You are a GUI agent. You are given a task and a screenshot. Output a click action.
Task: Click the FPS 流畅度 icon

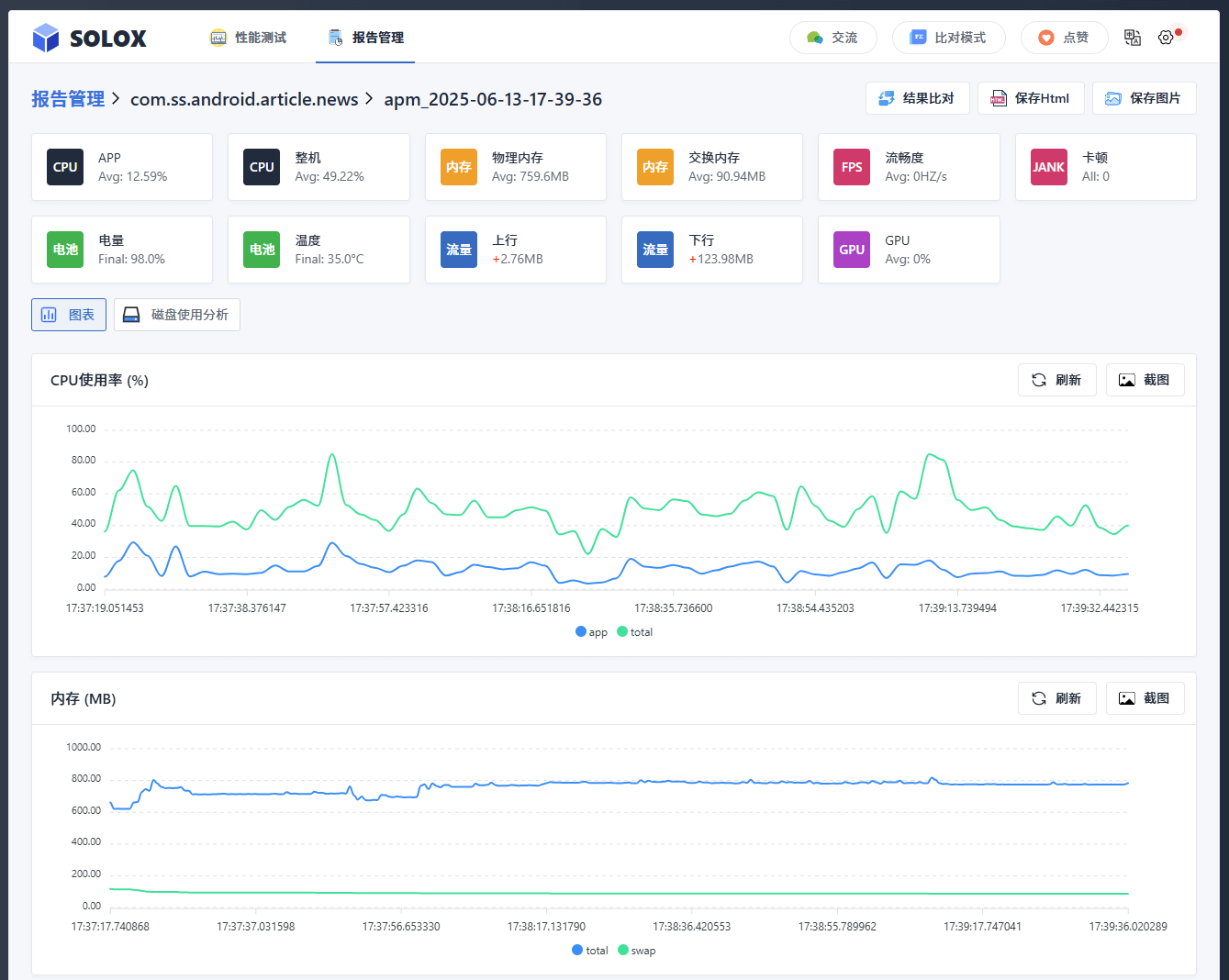coord(852,167)
